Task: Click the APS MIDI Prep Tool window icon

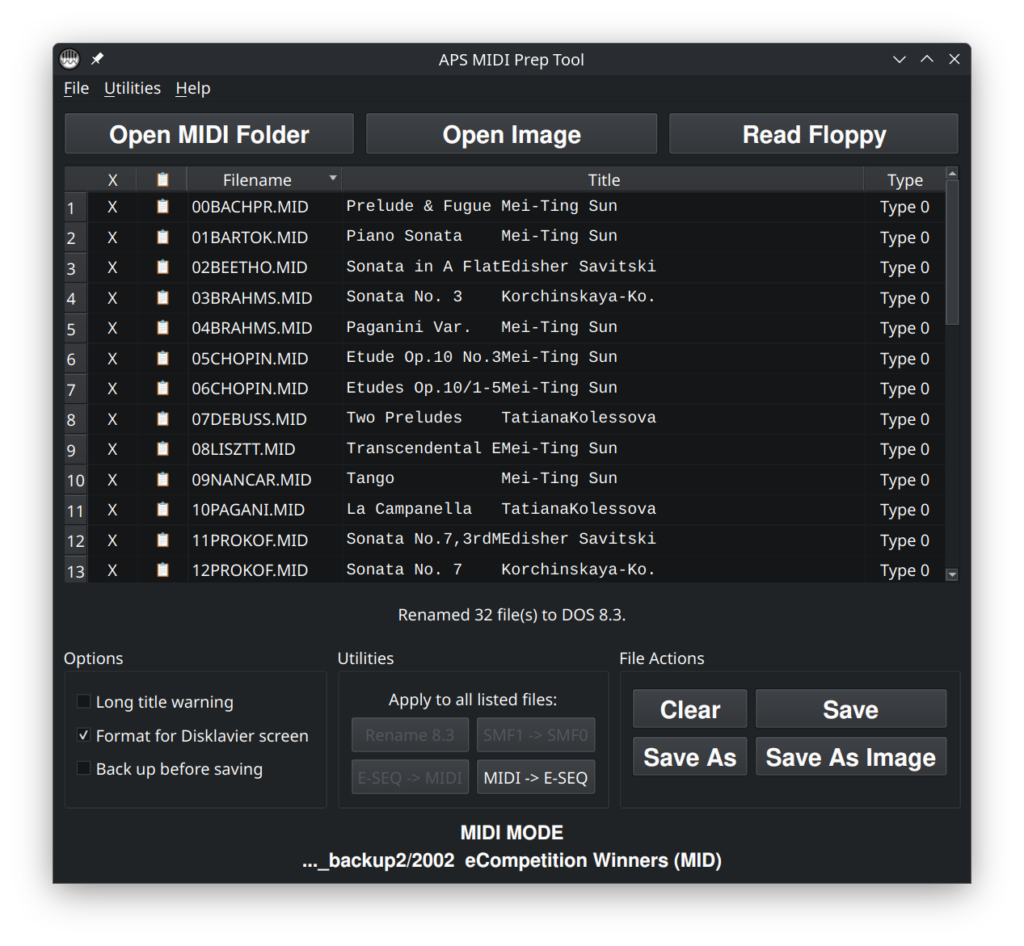Action: coord(68,58)
